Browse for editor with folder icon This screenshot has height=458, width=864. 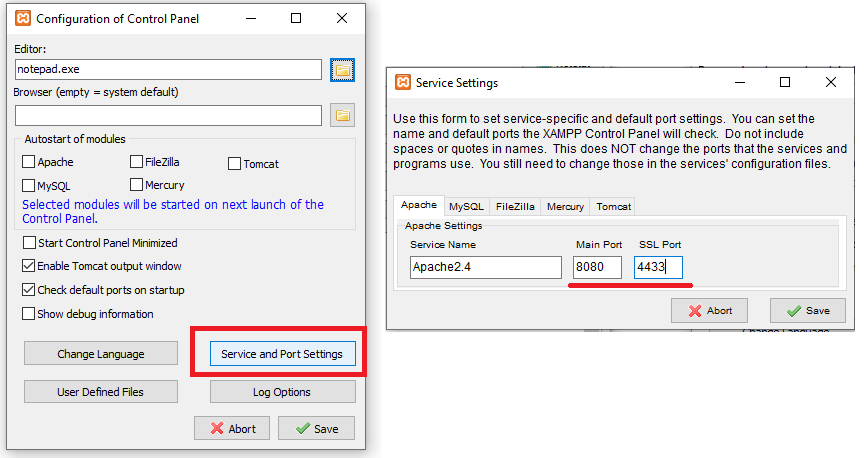(x=342, y=70)
